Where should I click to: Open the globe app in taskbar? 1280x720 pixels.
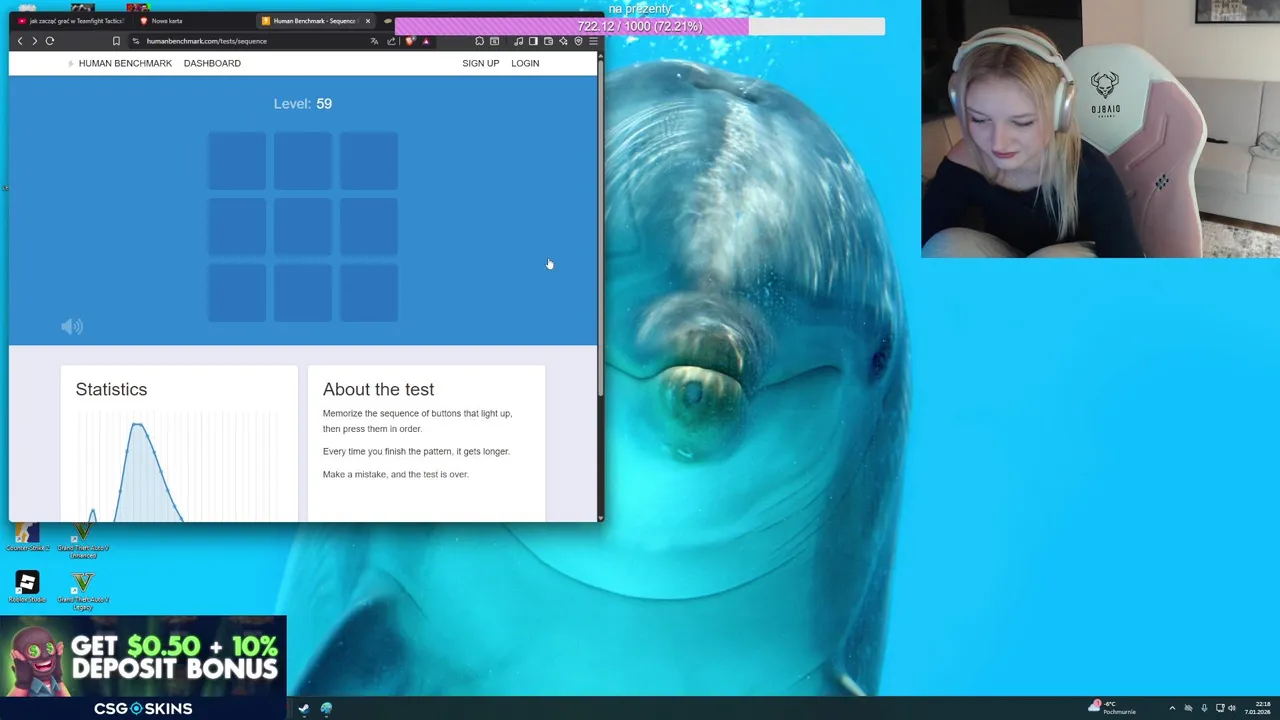tap(326, 709)
